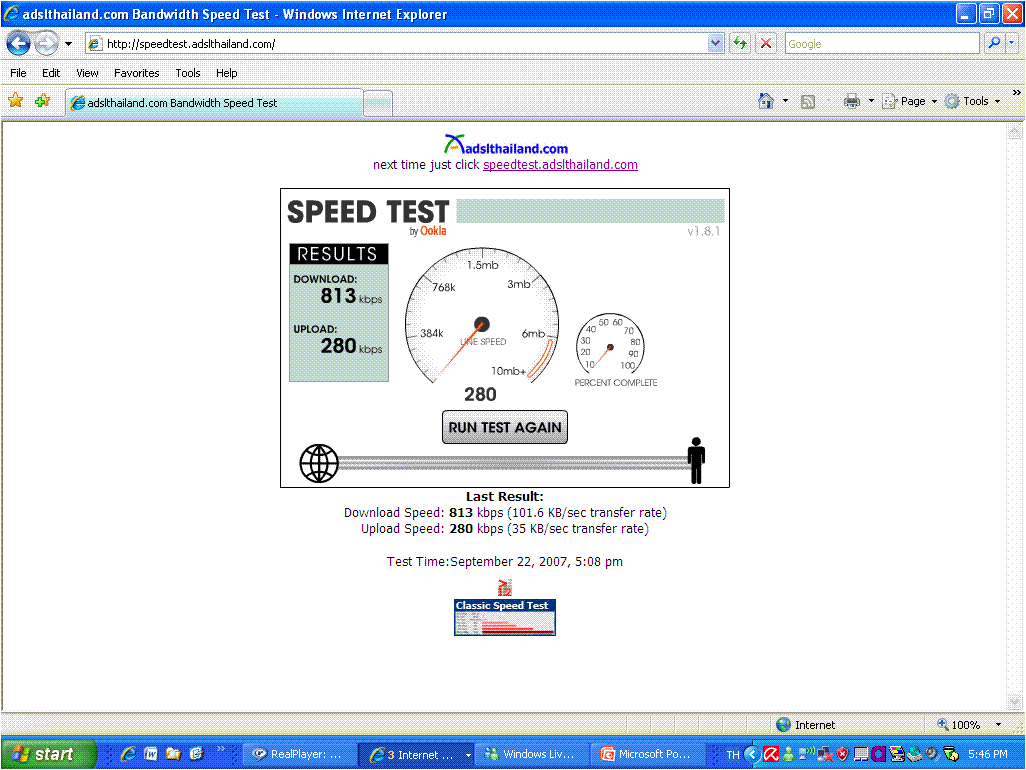
Task: Open the speedtest.adslthailand.com link
Action: click(x=560, y=165)
